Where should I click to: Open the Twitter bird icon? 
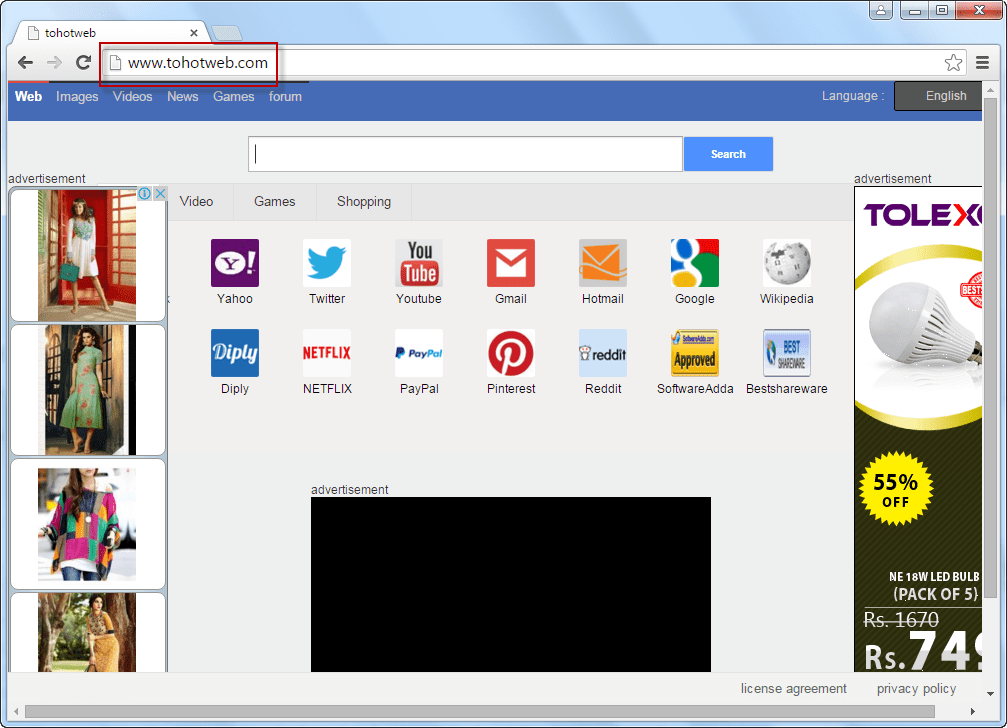pyautogui.click(x=327, y=263)
